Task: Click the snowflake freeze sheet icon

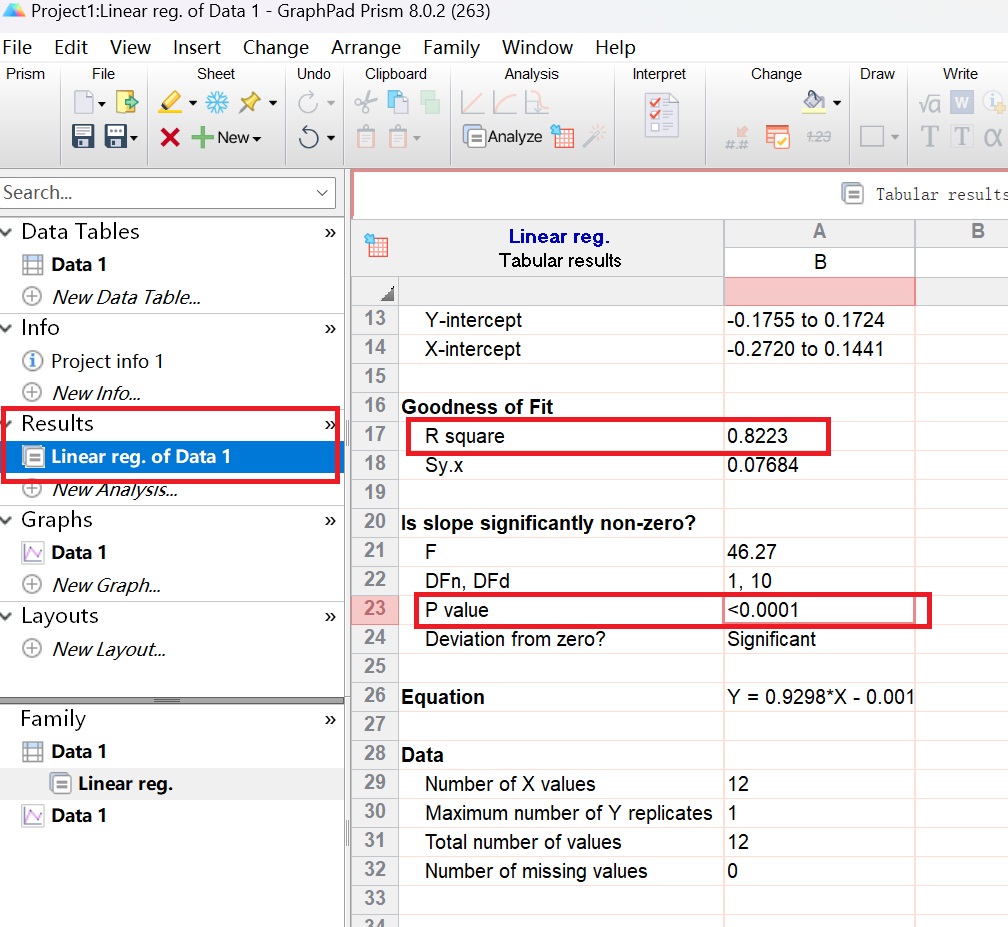Action: point(216,103)
